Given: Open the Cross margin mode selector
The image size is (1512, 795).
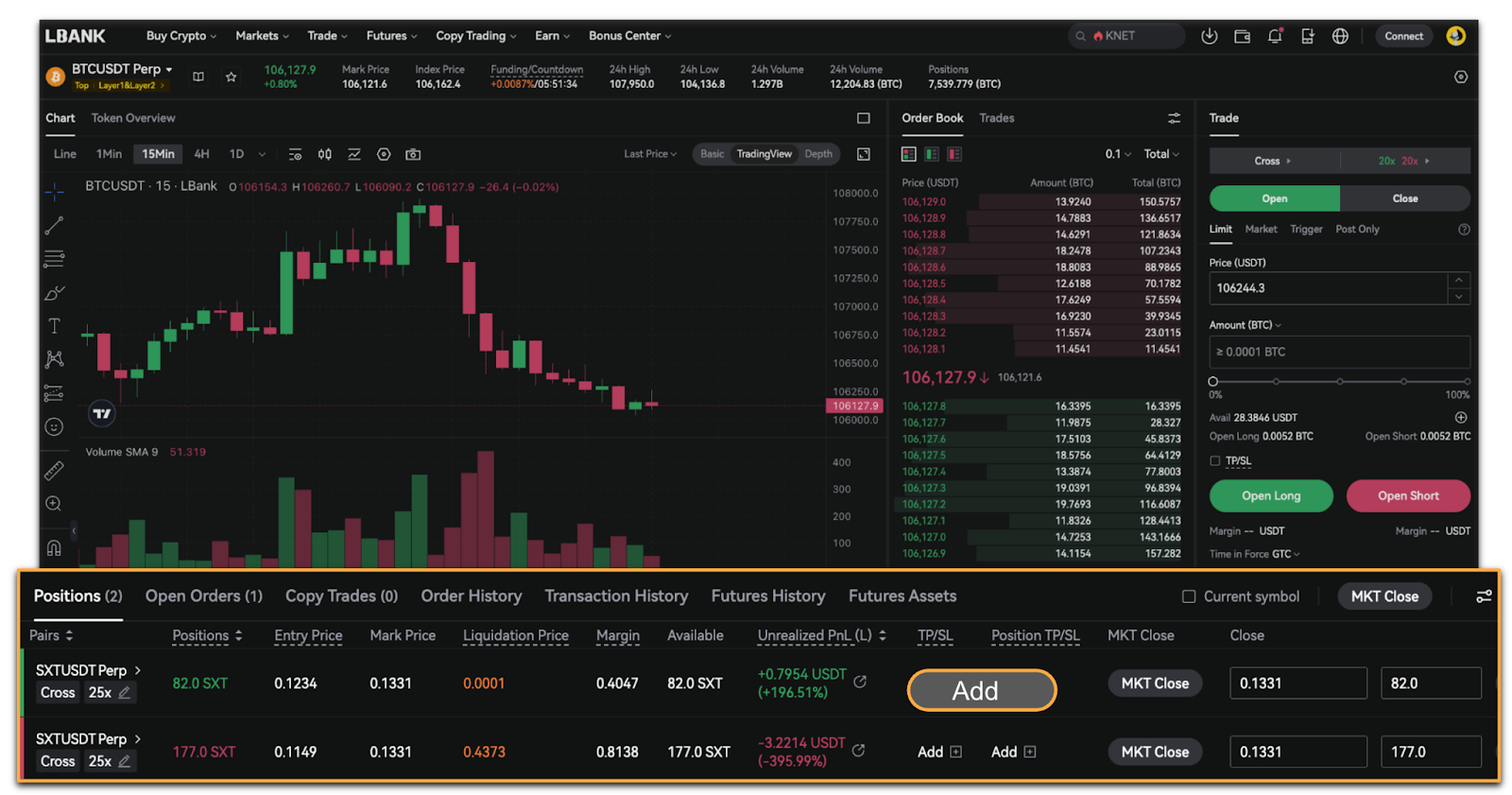Looking at the screenshot, I should pyautogui.click(x=1273, y=161).
